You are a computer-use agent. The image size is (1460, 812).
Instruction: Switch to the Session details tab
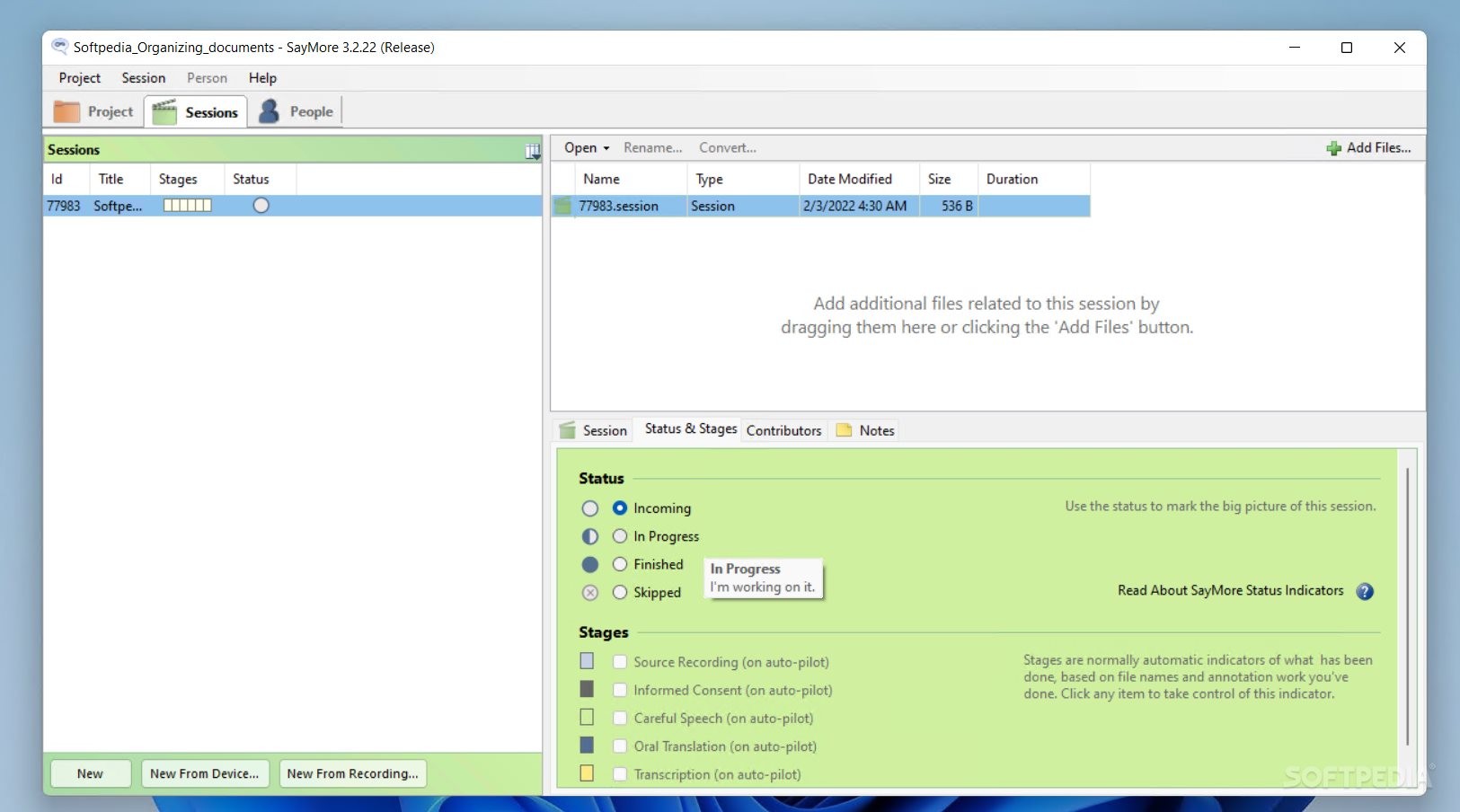(593, 430)
